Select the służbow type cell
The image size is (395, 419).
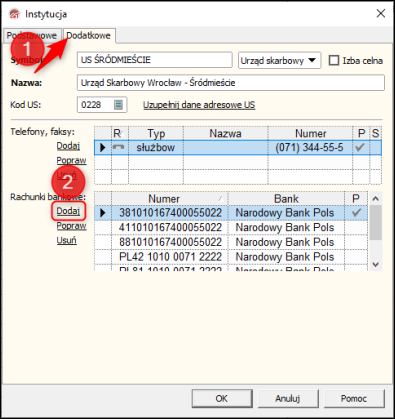pyautogui.click(x=156, y=147)
